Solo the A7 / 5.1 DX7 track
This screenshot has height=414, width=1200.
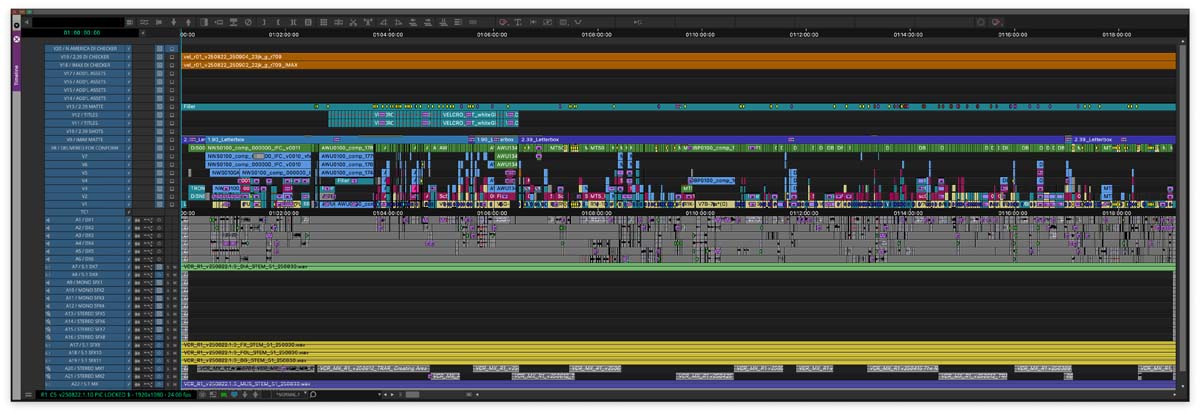(168, 268)
